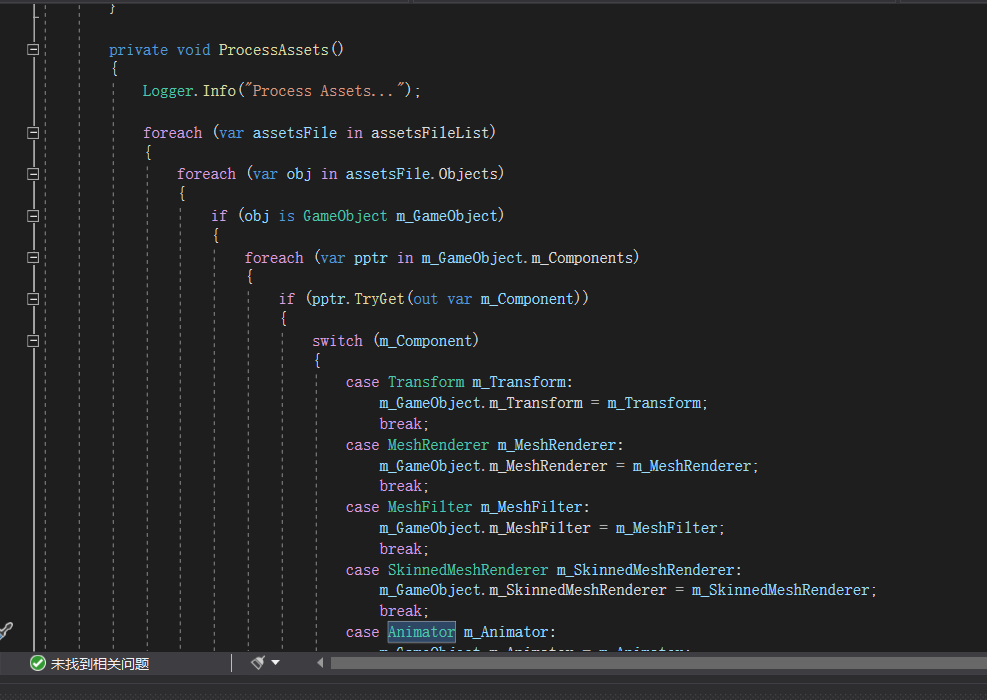Open the code cleanup dropdown arrow

(275, 663)
